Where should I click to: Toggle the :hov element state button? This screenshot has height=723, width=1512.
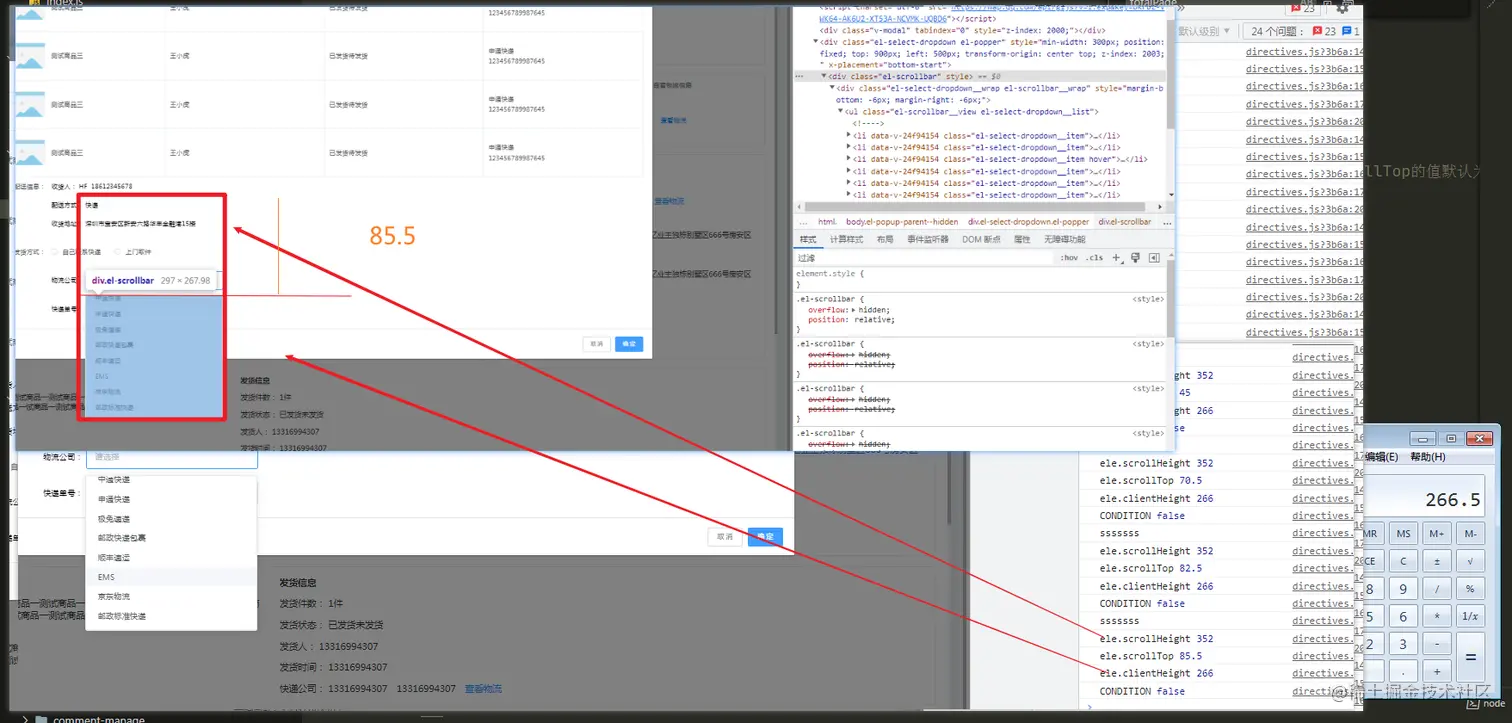(1069, 258)
